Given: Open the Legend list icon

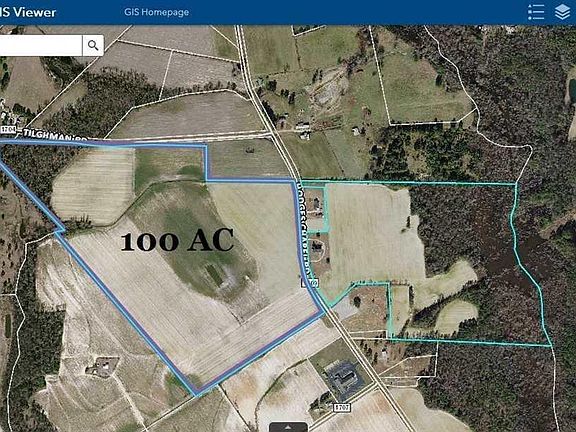Looking at the screenshot, I should coord(536,12).
